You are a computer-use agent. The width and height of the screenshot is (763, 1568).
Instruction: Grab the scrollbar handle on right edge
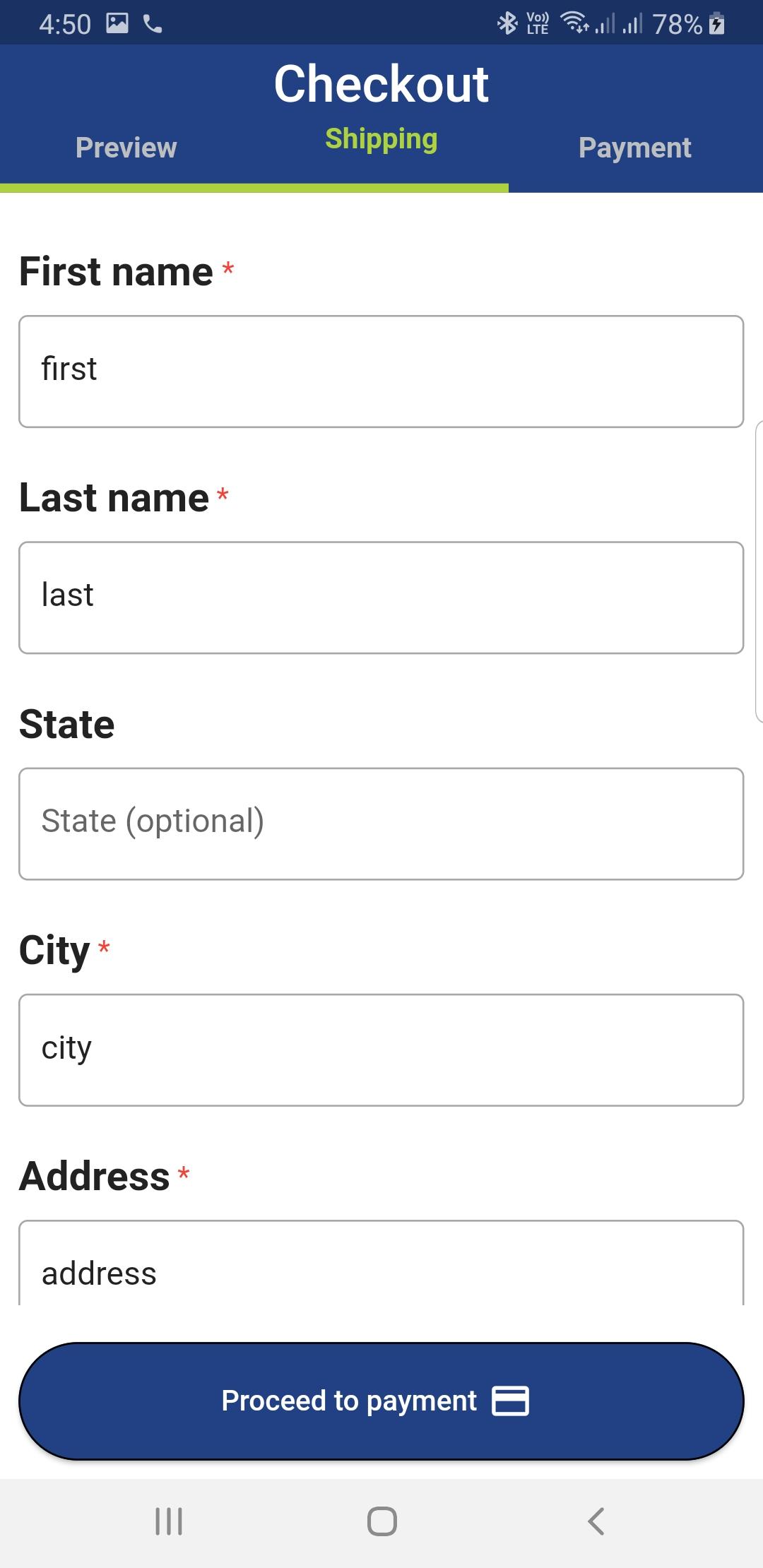coord(759,572)
